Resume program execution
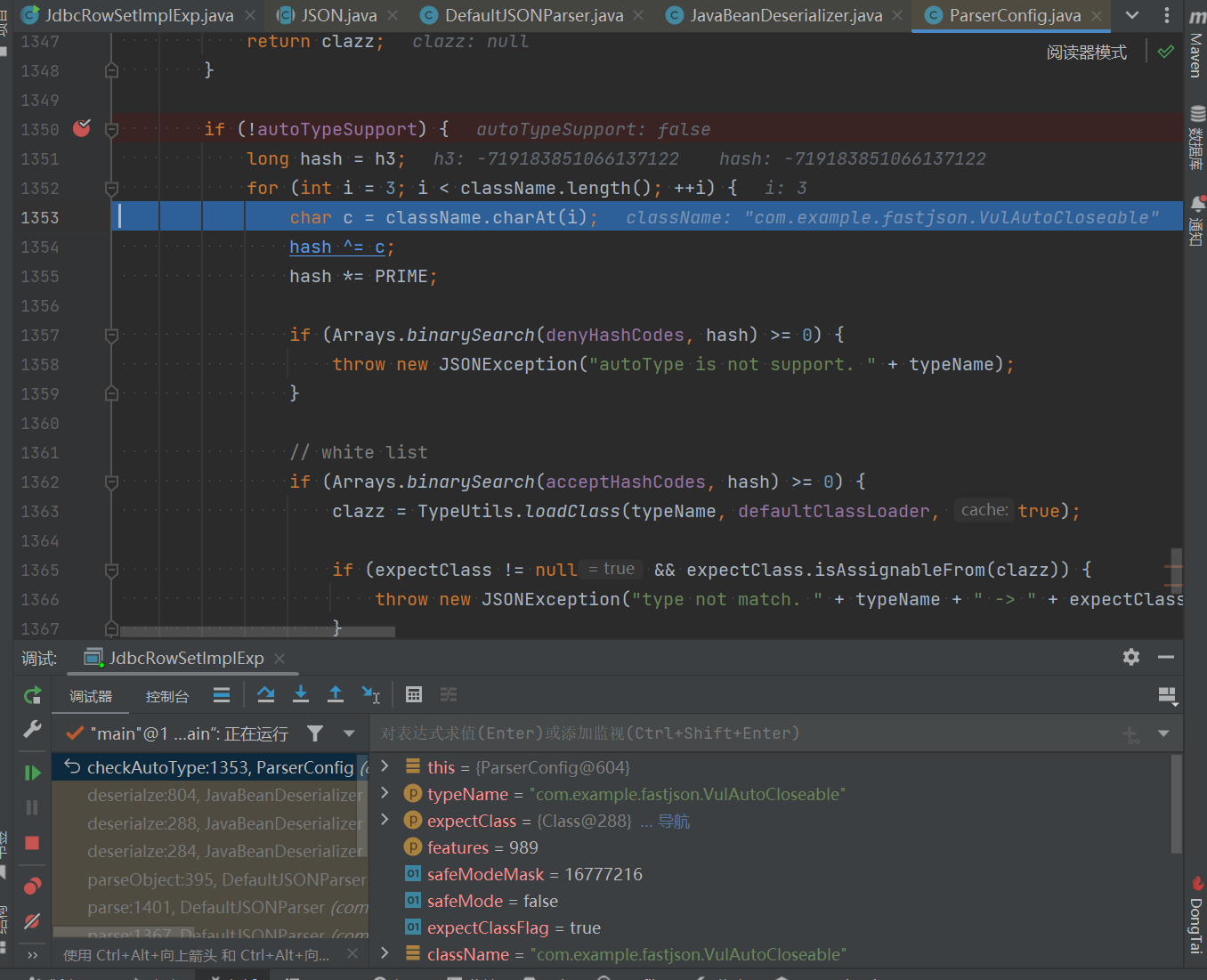The width and height of the screenshot is (1207, 980). (x=32, y=773)
